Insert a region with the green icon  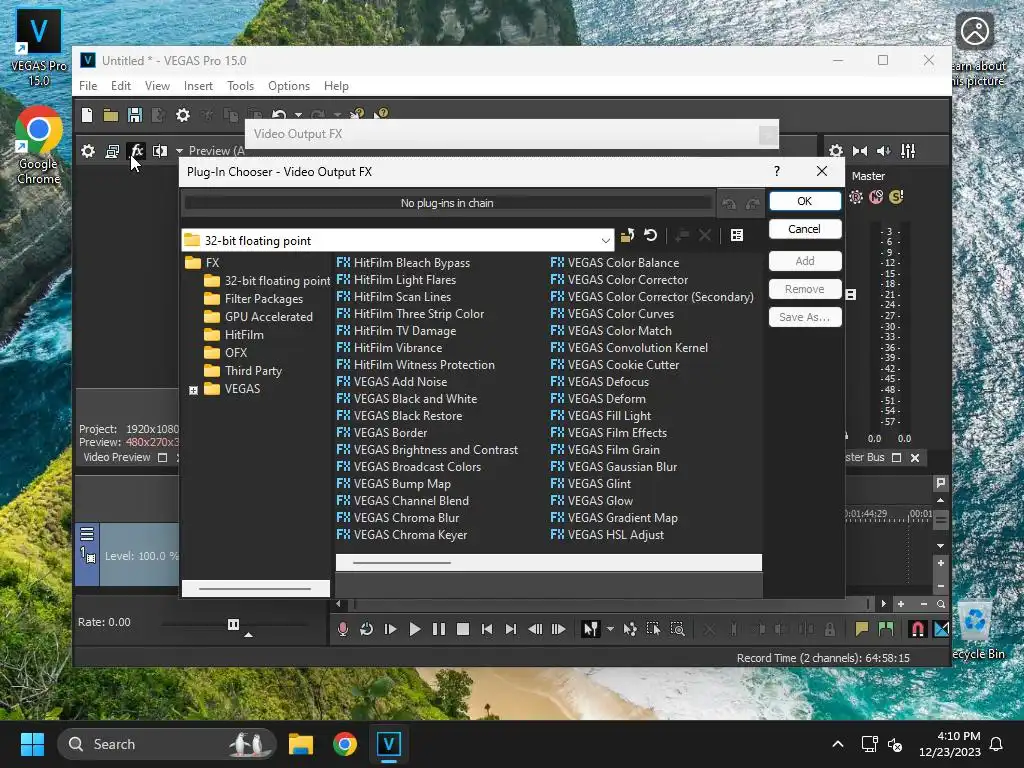point(886,629)
